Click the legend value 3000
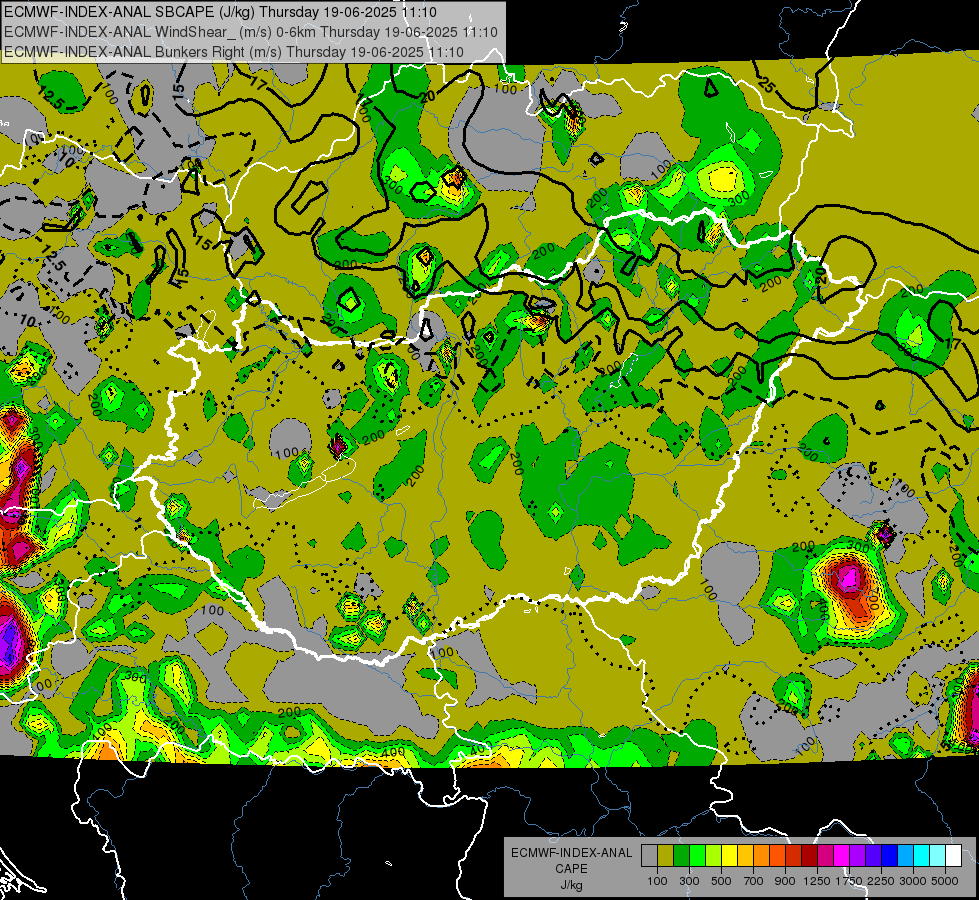979x900 pixels. (913, 881)
